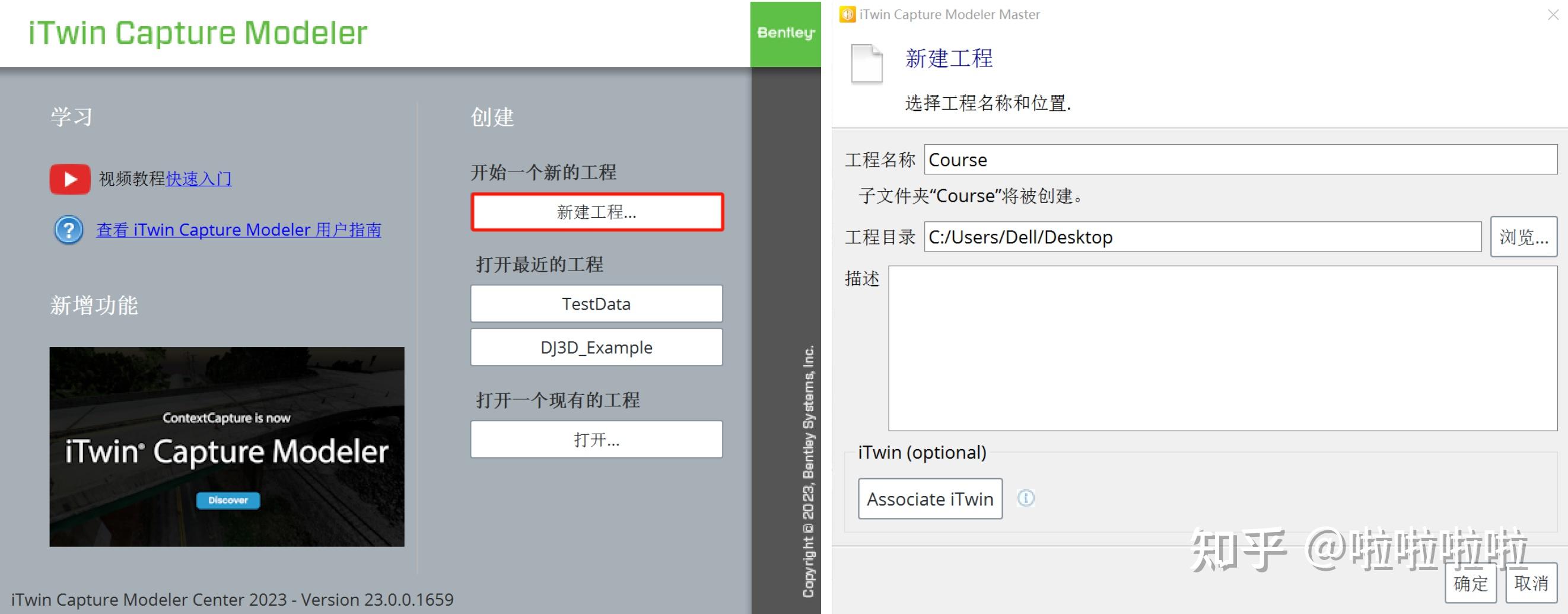This screenshot has width=1568, height=614.
Task: Open recent project TestData
Action: 595,304
